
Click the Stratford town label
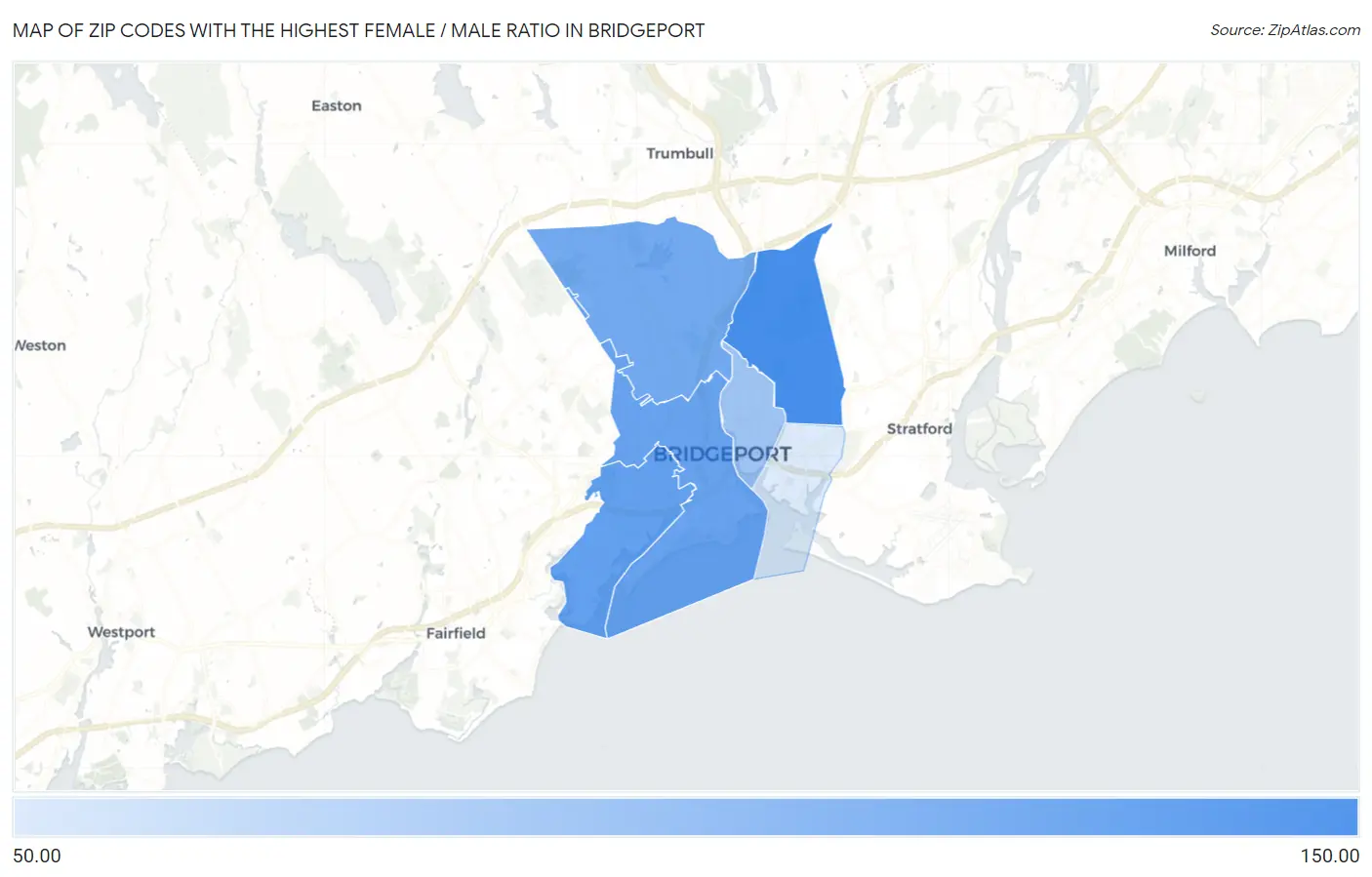pos(919,428)
